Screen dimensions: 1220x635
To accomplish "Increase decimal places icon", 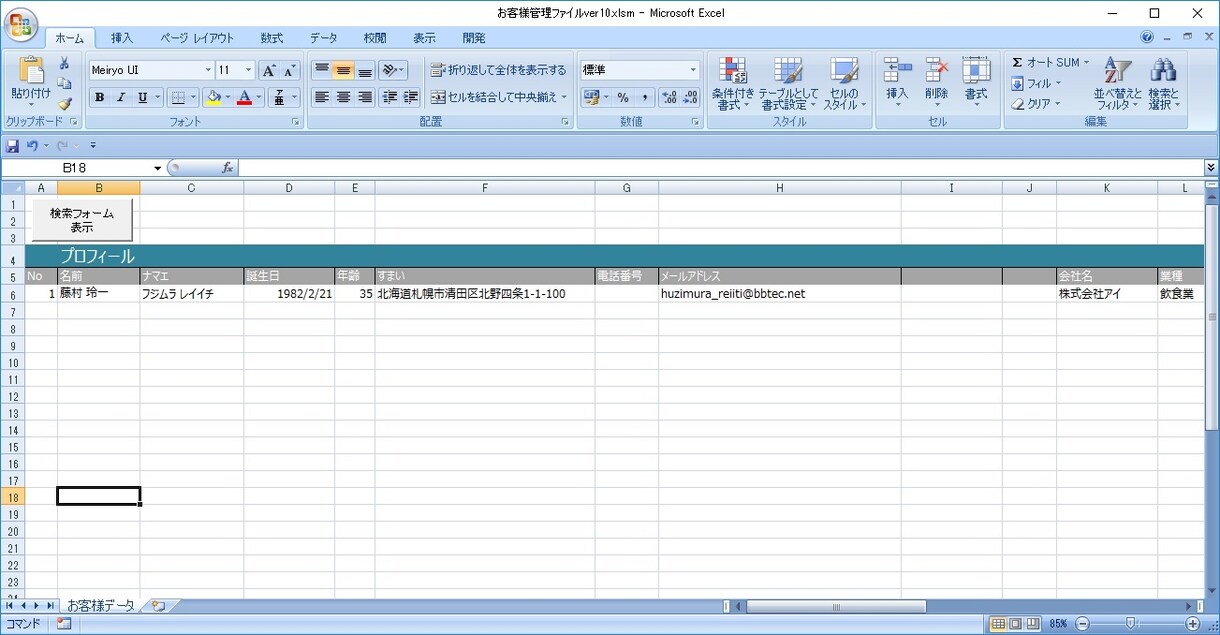I will coord(669,97).
